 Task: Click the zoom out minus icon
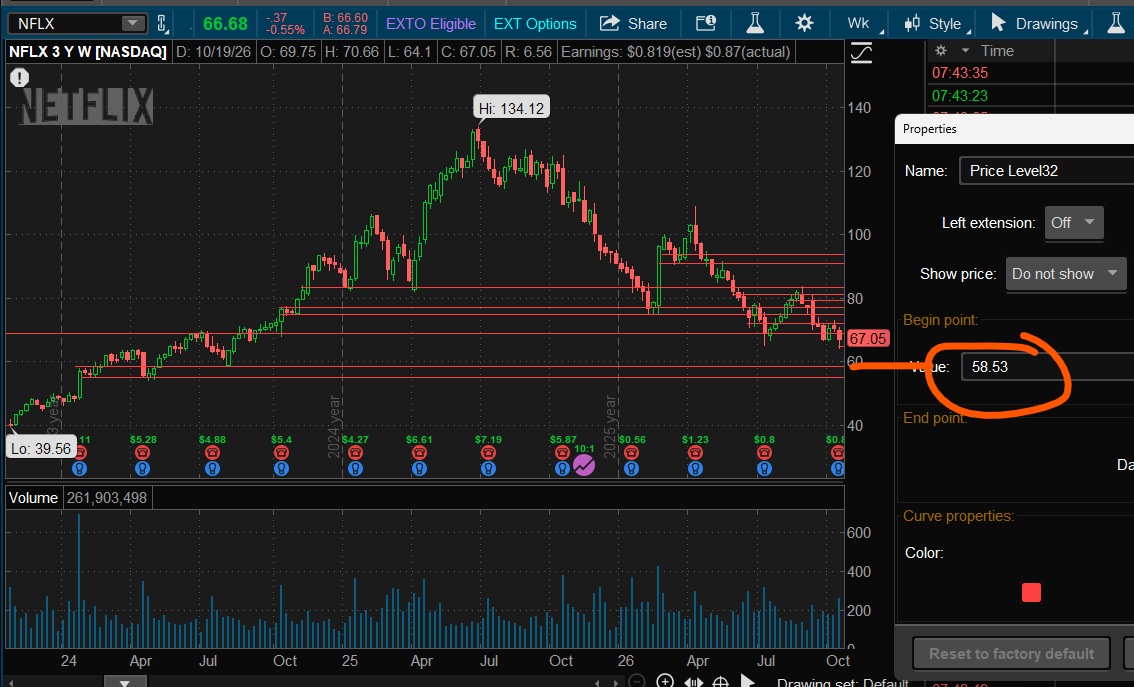click(x=636, y=681)
